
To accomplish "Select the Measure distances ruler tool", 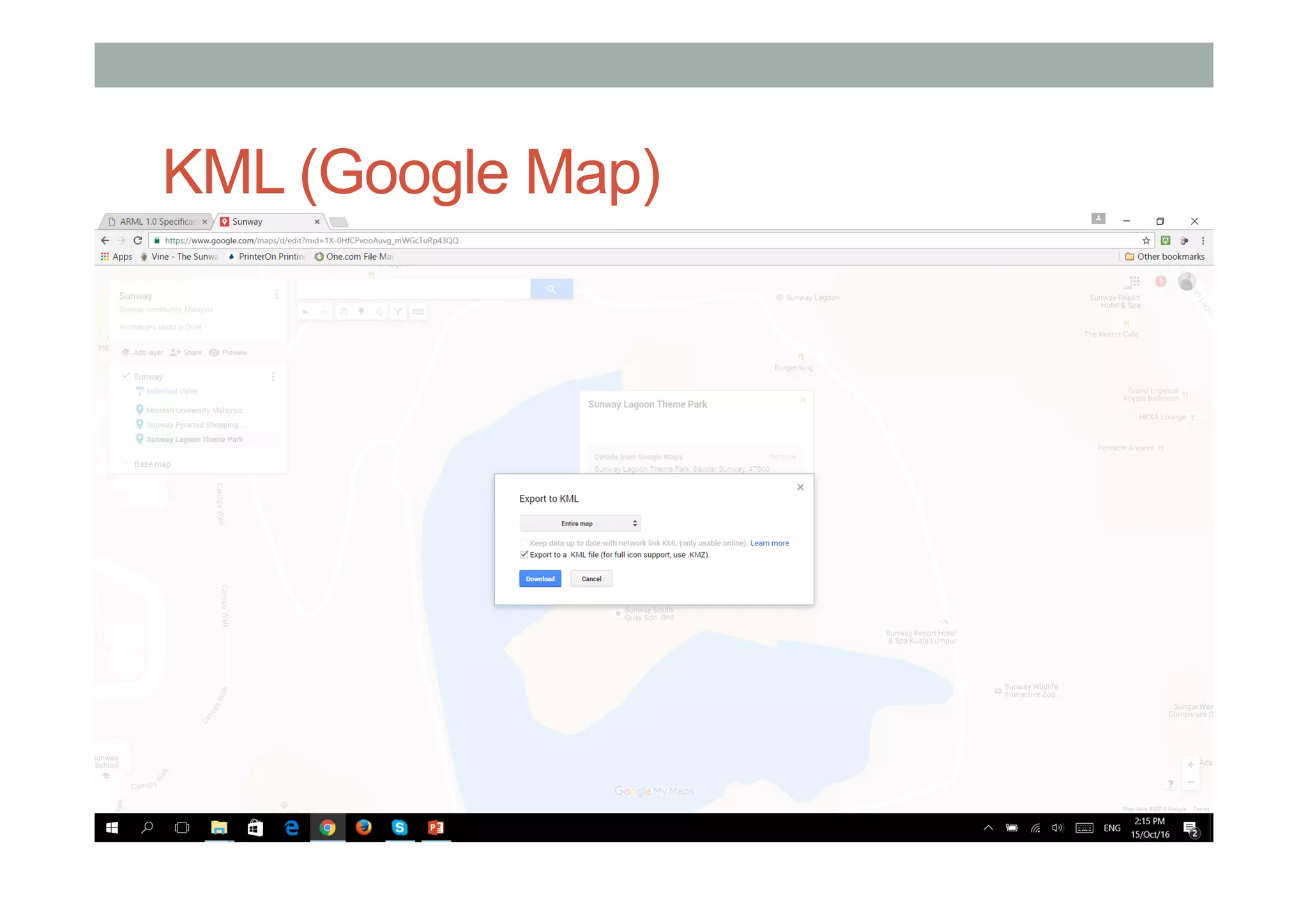I will 418,312.
